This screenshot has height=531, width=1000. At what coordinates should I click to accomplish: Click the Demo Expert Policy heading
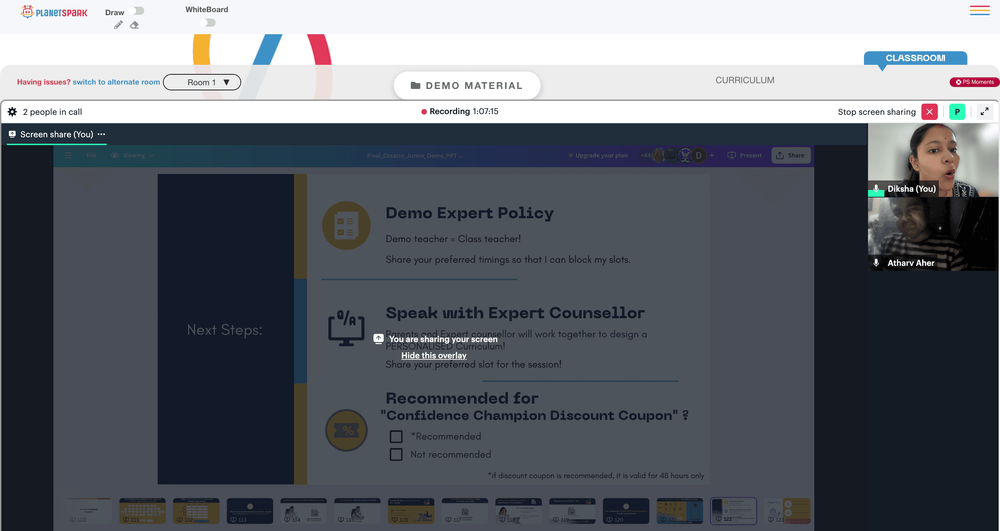coord(469,213)
